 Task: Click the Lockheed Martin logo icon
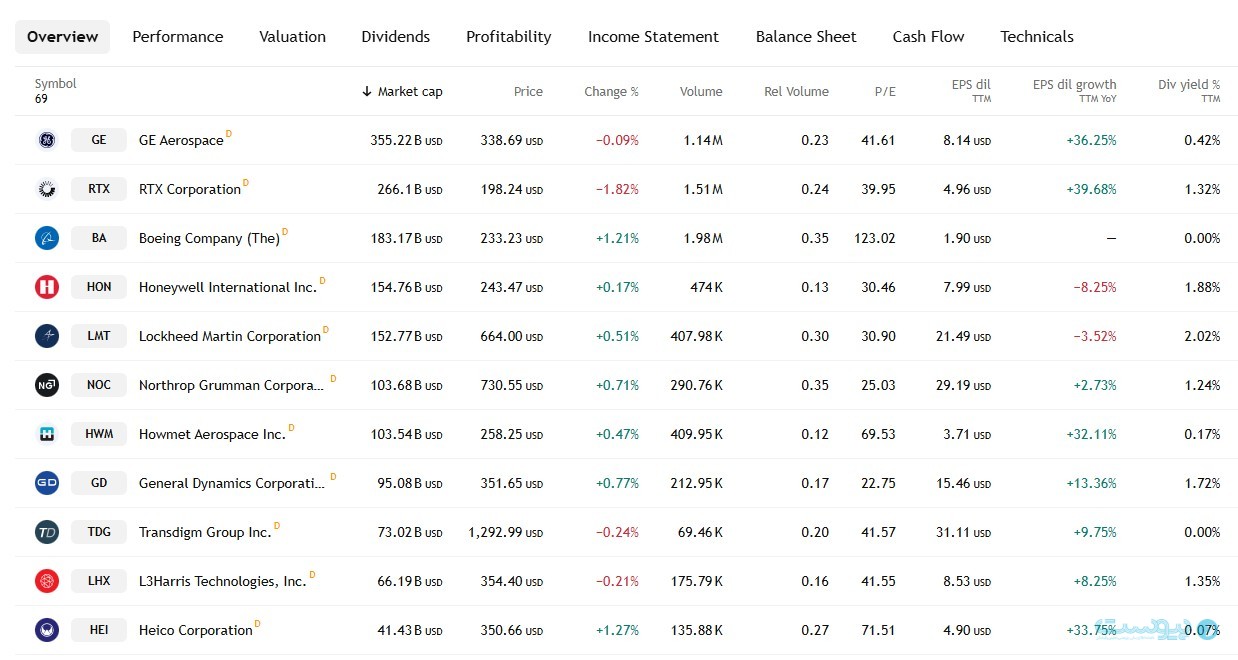[x=47, y=336]
